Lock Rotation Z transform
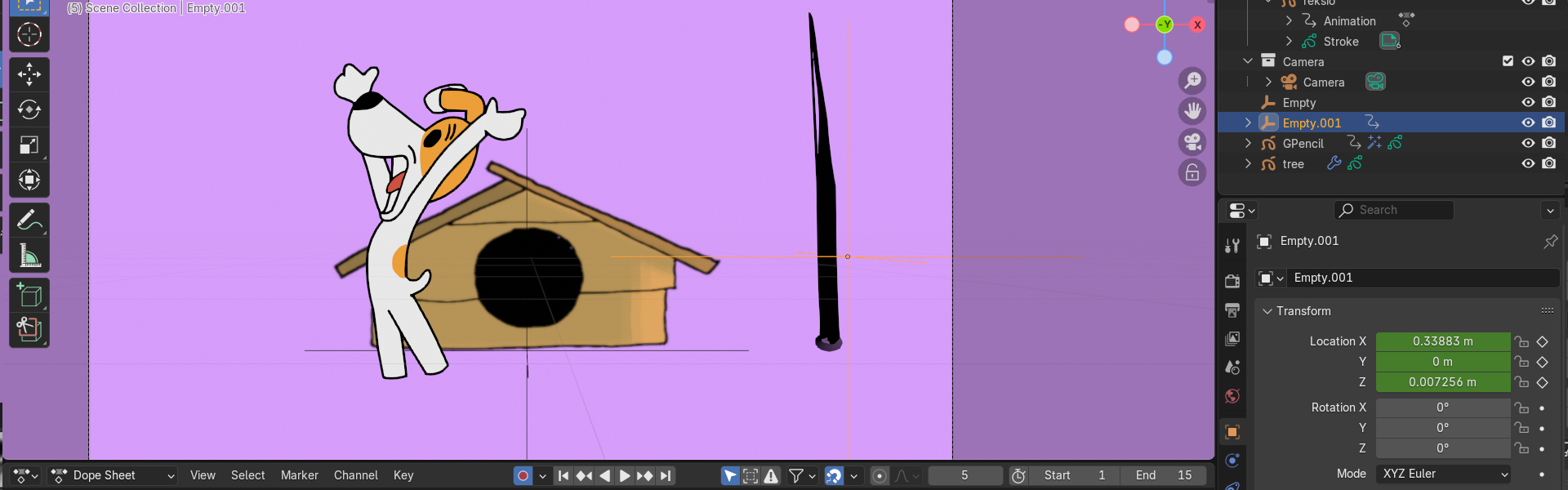The height and width of the screenshot is (490, 1568). [1521, 448]
